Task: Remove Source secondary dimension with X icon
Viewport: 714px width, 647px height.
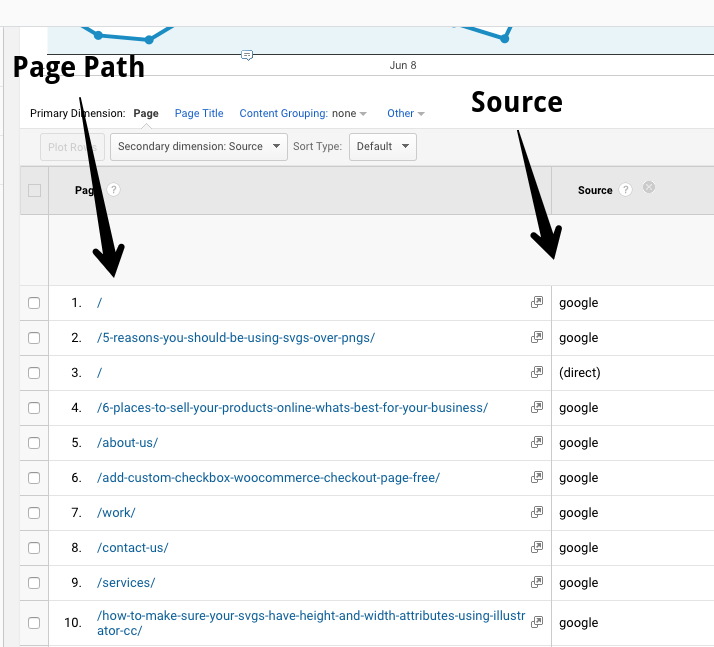Action: point(649,187)
